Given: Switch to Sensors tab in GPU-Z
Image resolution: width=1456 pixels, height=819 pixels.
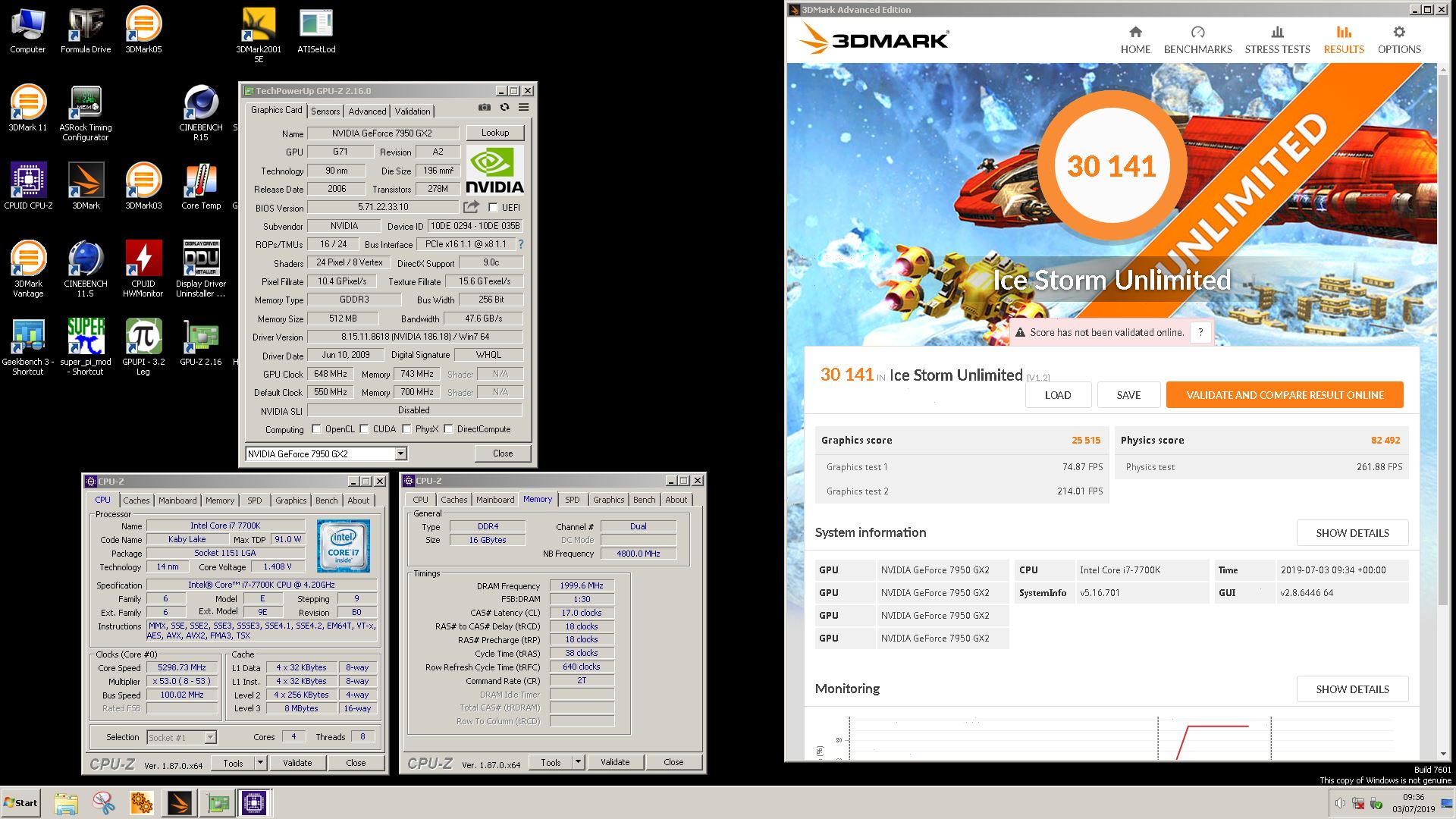Looking at the screenshot, I should pos(325,111).
